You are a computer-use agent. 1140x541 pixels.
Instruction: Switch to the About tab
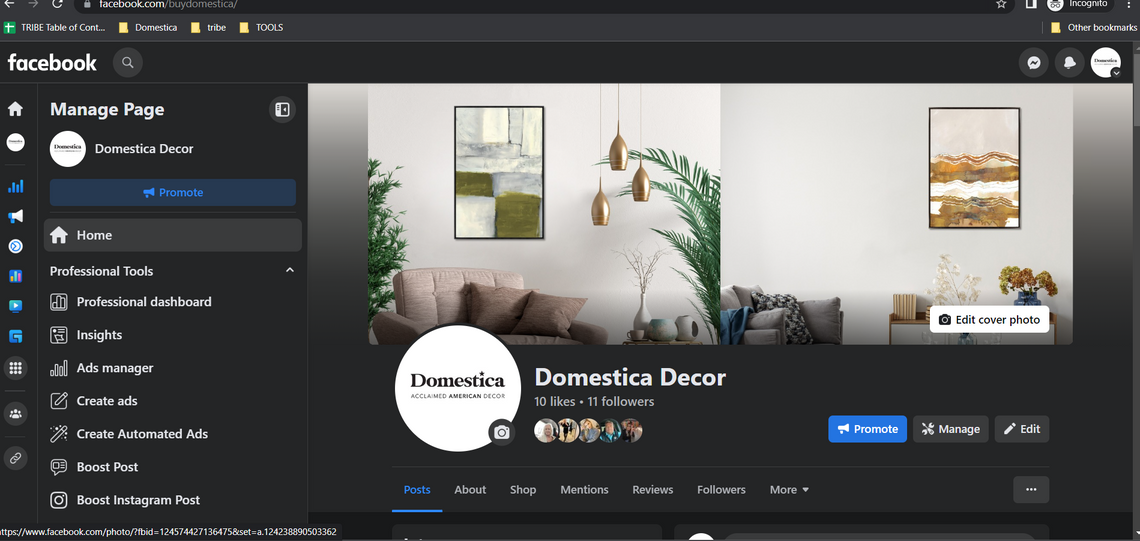tap(470, 490)
